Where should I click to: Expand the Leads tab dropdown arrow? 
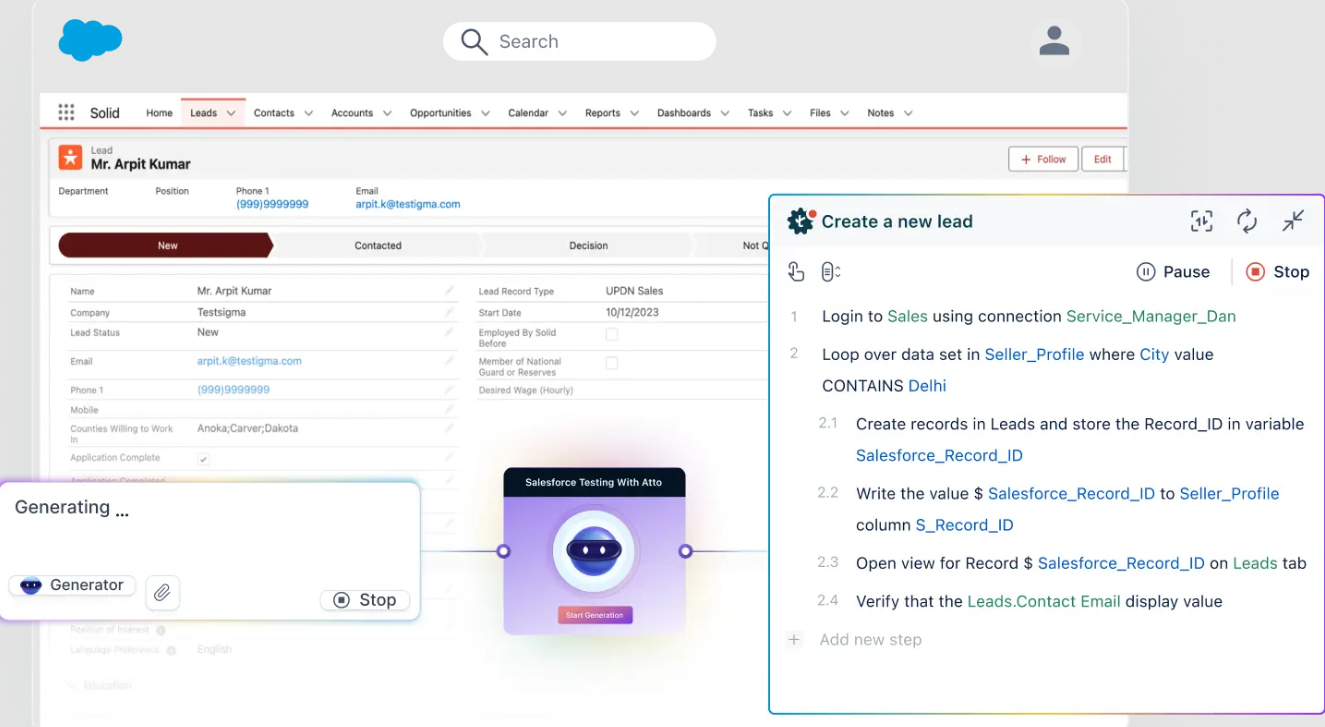click(x=231, y=113)
